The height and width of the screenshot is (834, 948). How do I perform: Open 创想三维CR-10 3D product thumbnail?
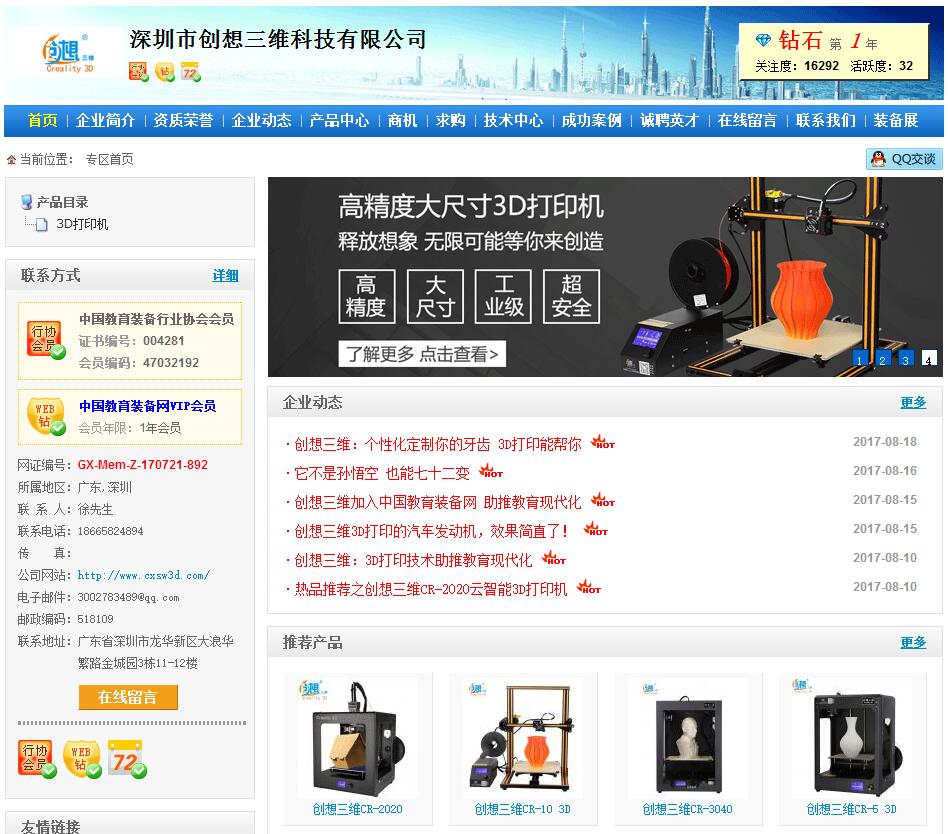(x=522, y=737)
